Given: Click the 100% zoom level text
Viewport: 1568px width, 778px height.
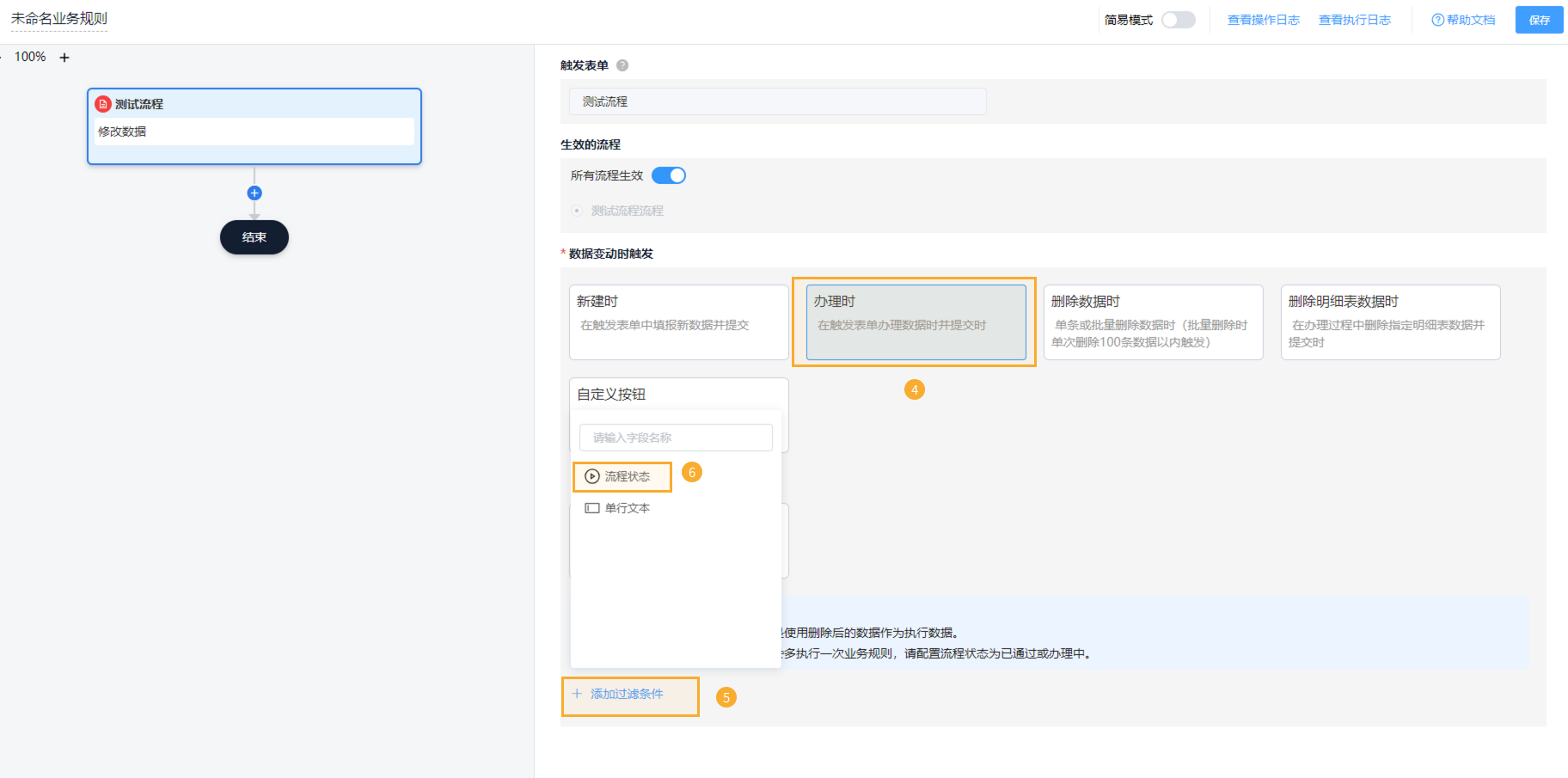Looking at the screenshot, I should click(30, 57).
